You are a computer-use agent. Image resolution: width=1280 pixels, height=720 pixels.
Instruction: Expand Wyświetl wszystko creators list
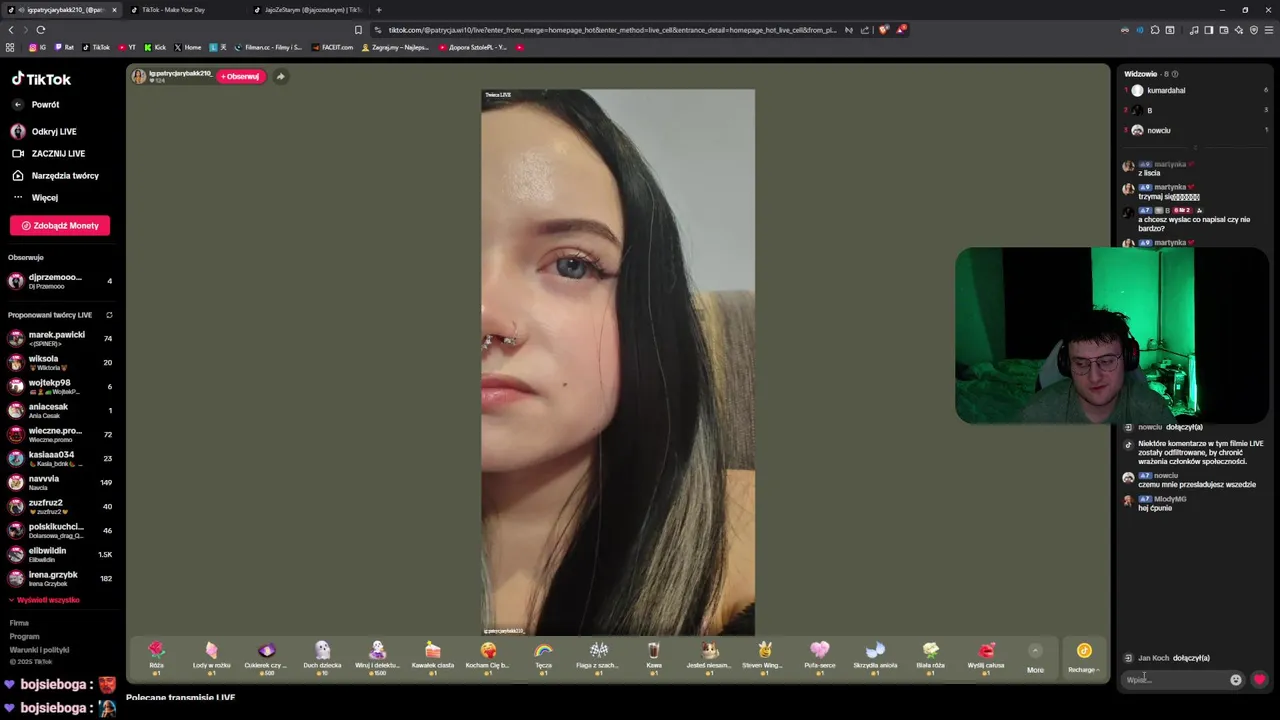(44, 600)
